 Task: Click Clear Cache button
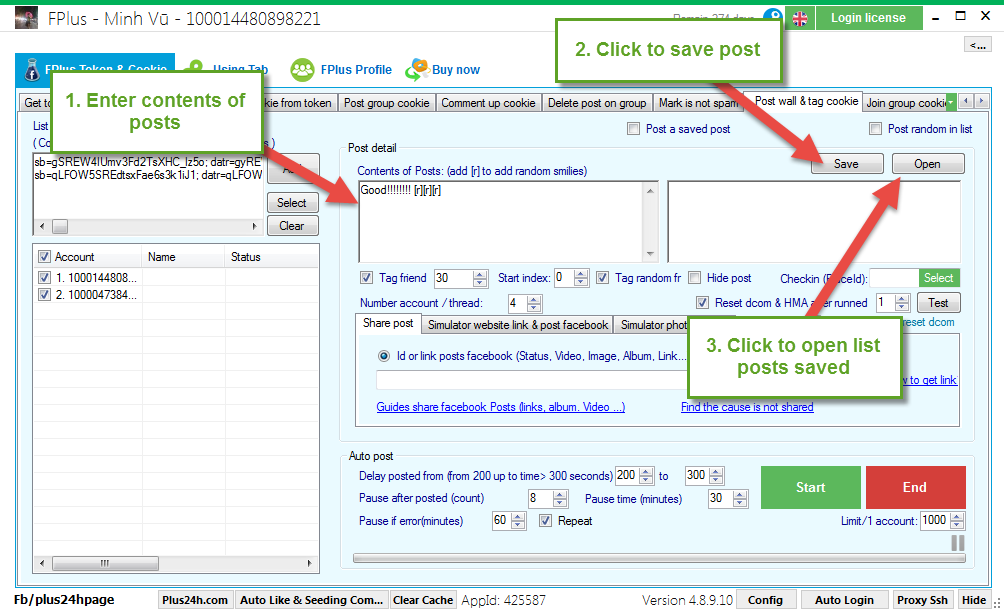[423, 600]
